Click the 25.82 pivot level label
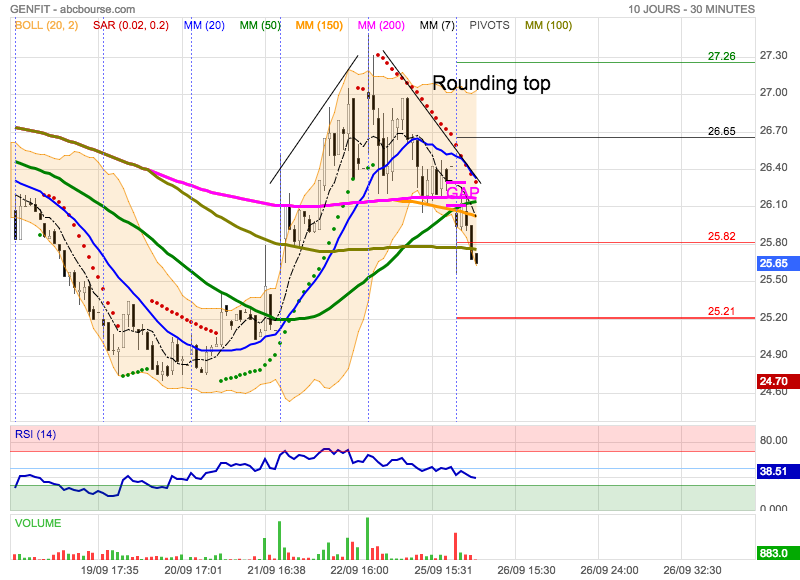The height and width of the screenshot is (580, 800). coord(721,236)
